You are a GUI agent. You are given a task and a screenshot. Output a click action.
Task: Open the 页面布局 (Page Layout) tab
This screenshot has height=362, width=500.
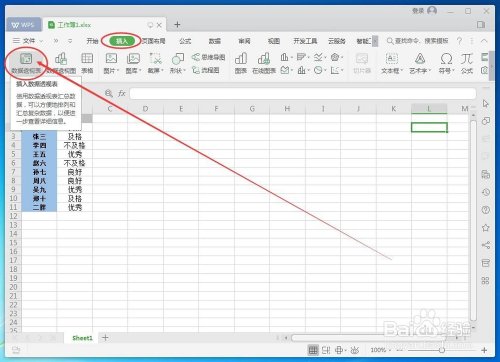click(x=154, y=41)
